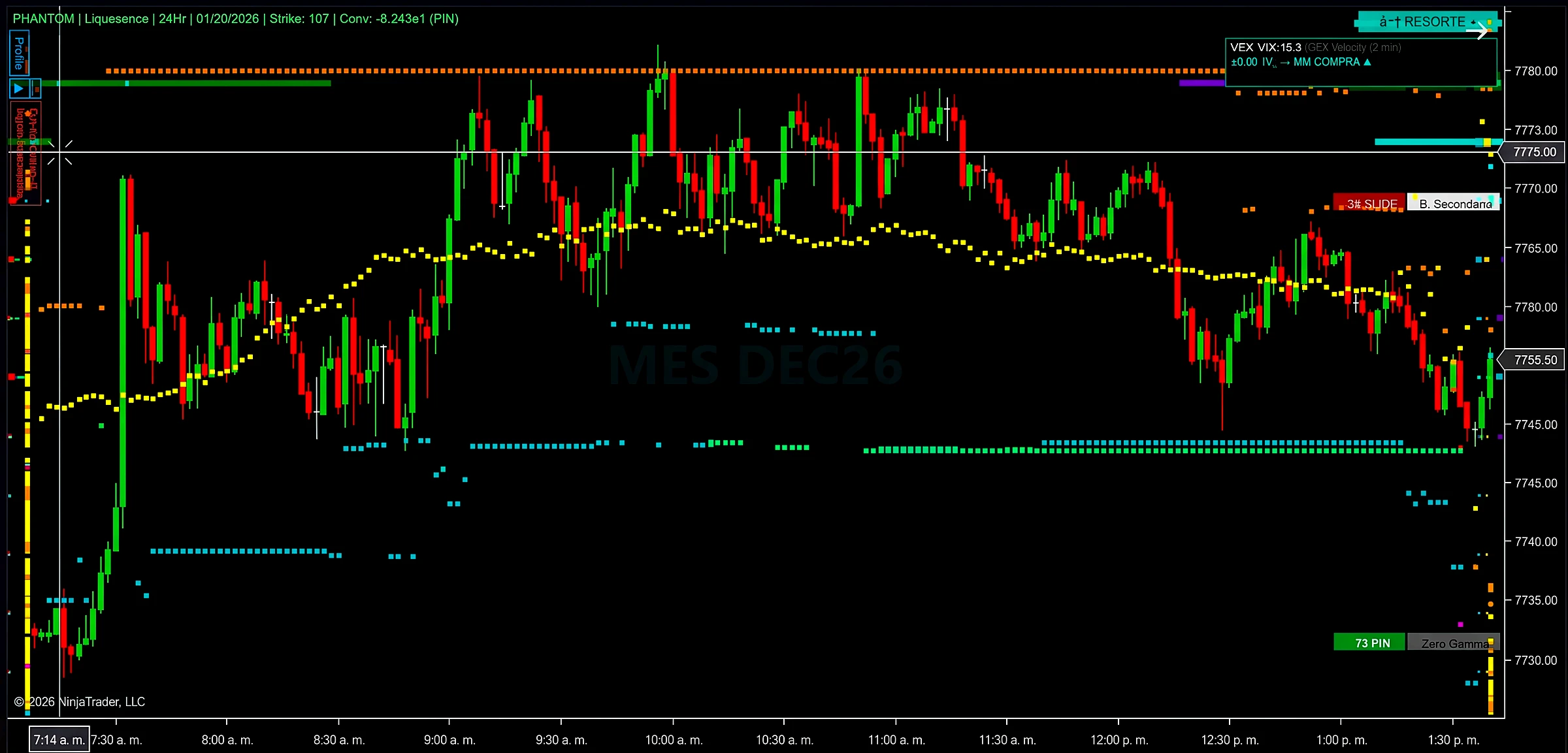Image resolution: width=1568 pixels, height=753 pixels.
Task: Click the blue play triangle icon
Action: [x=19, y=88]
